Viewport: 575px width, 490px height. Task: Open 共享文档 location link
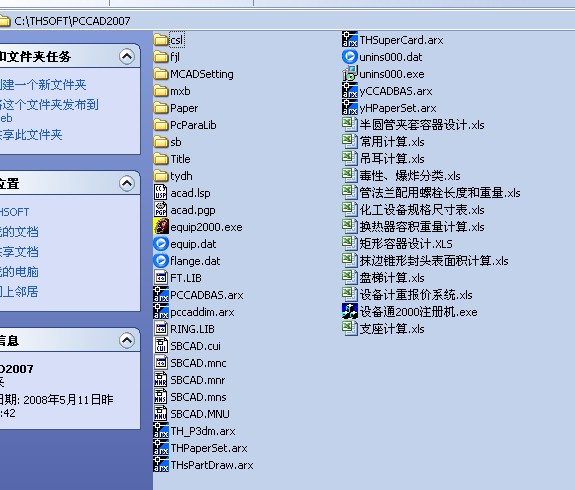(x=19, y=252)
